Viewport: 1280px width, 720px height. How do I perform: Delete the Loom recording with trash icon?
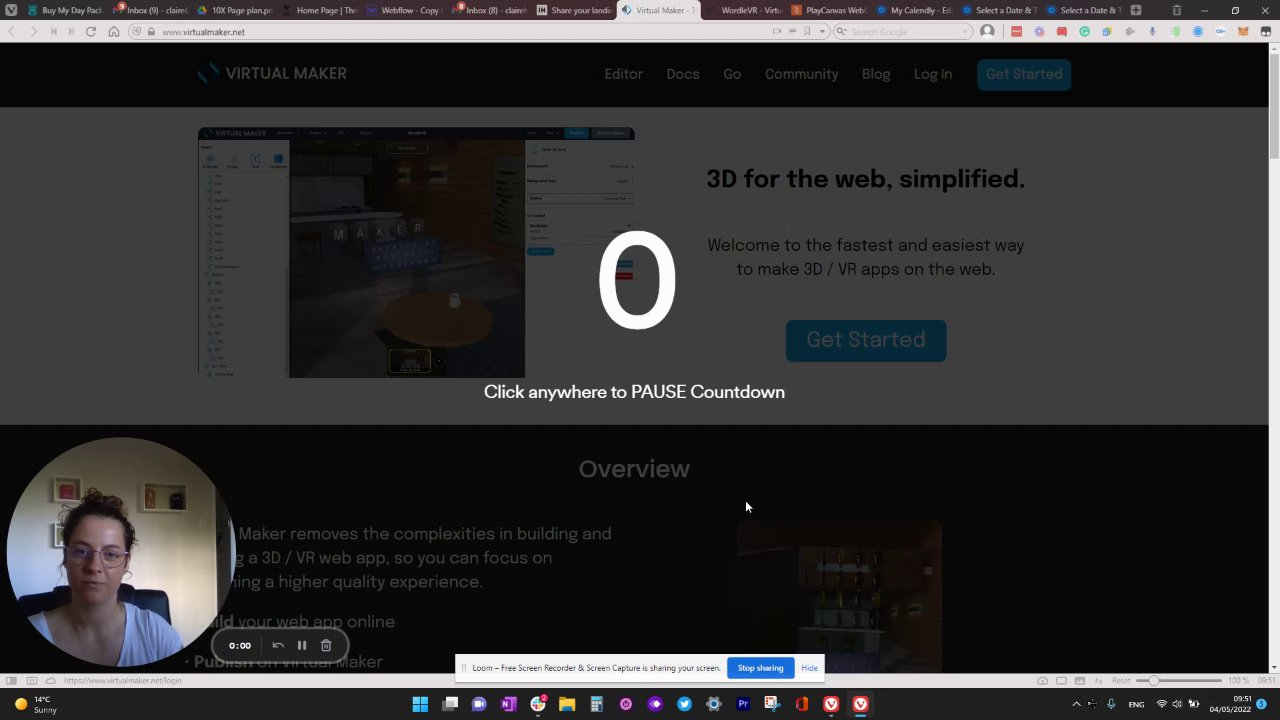[x=326, y=646]
